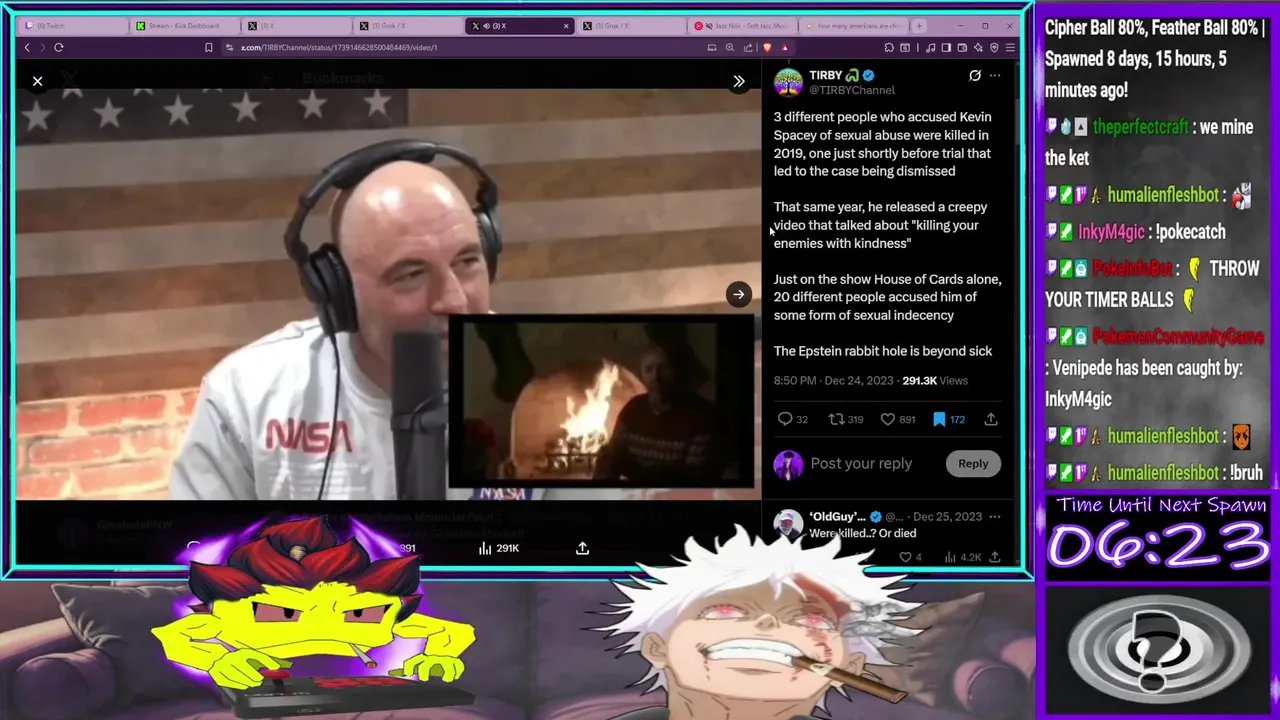Image resolution: width=1280 pixels, height=720 pixels.
Task: Switch to the Twitch browser tab
Action: (74, 25)
